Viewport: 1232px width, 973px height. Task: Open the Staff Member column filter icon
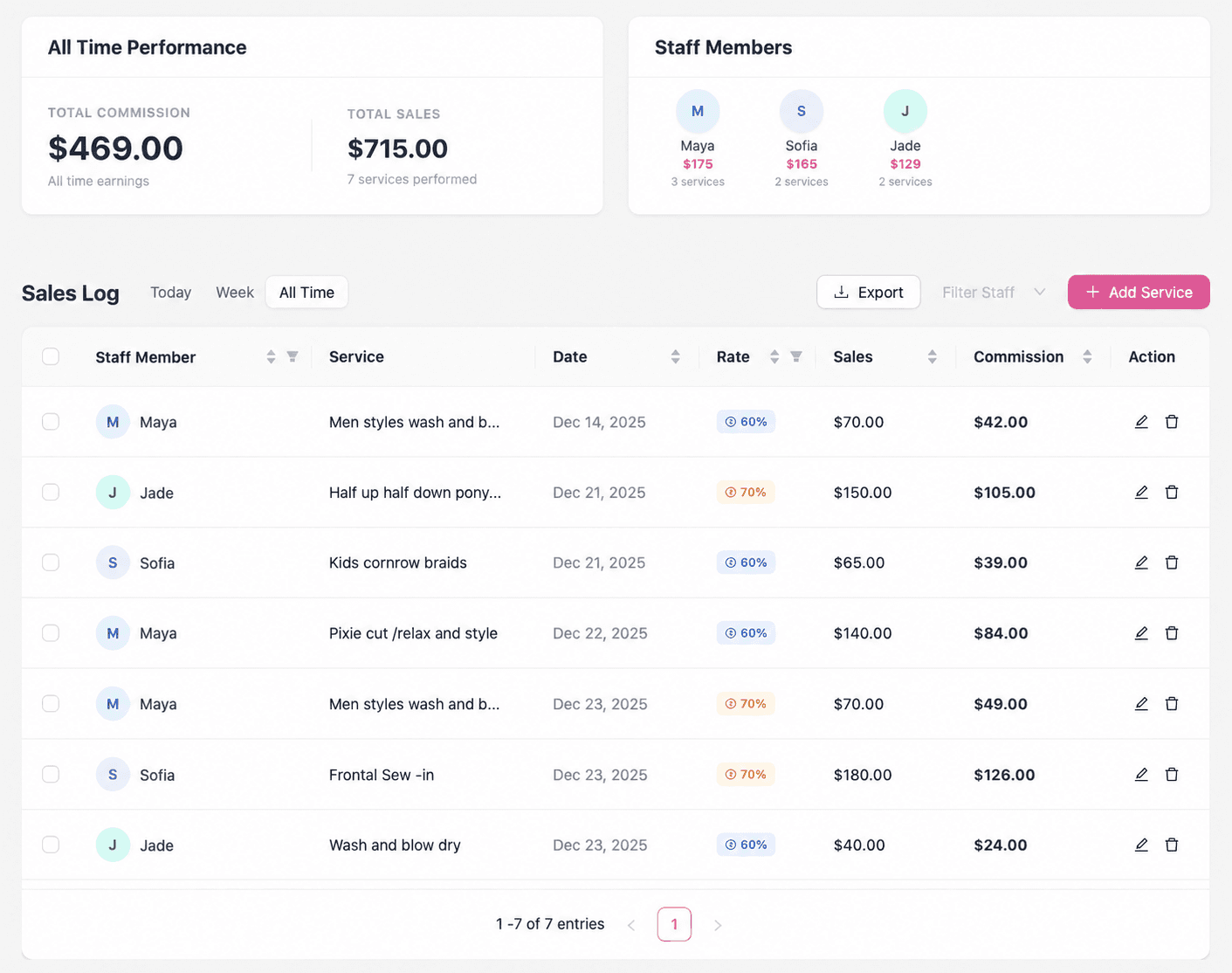point(293,356)
